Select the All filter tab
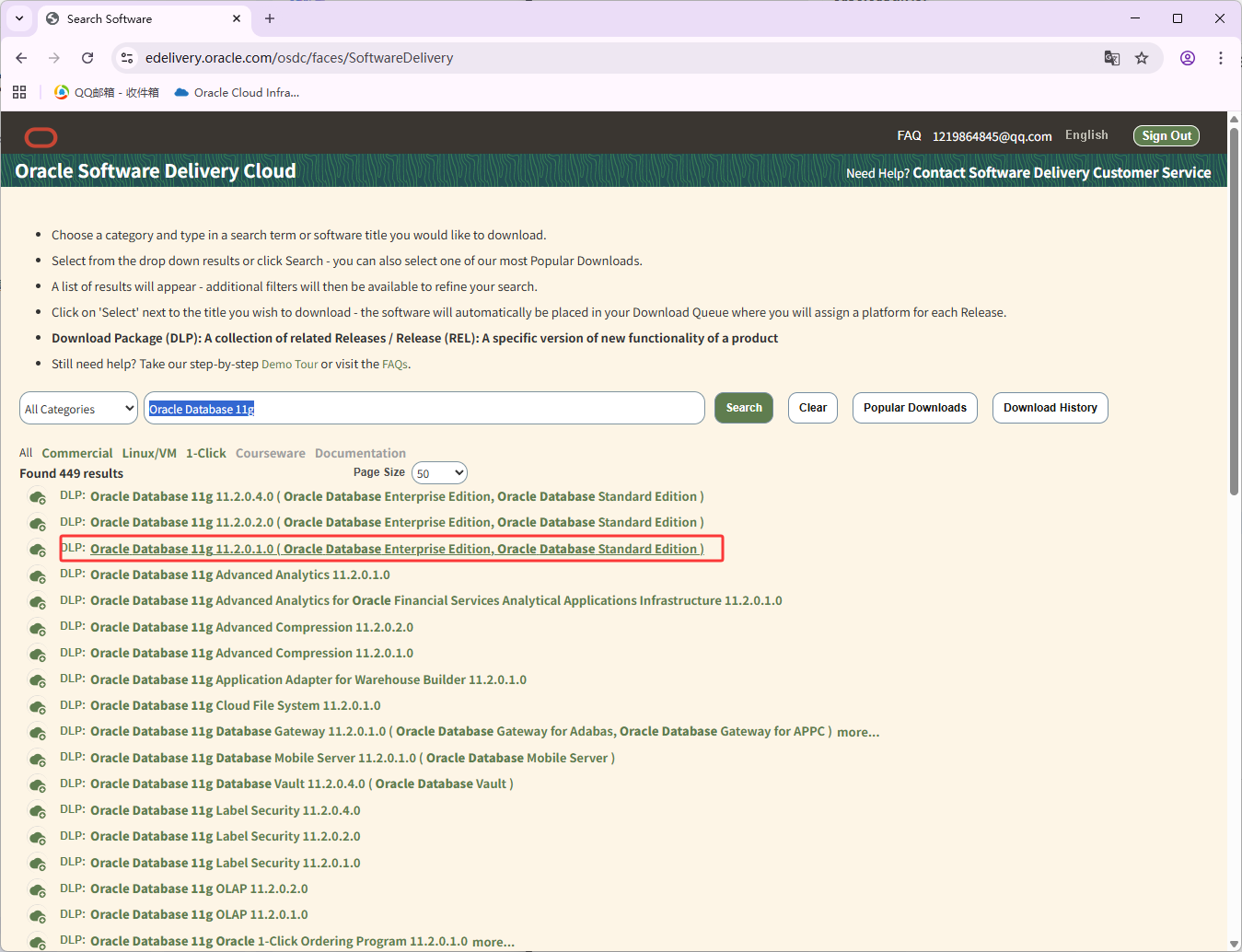The width and height of the screenshot is (1242, 952). click(x=26, y=453)
